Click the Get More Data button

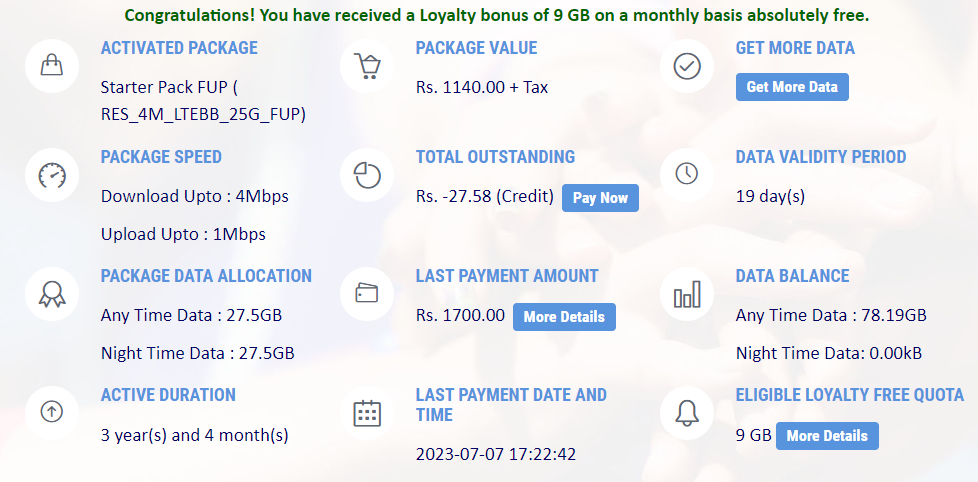pyautogui.click(x=792, y=87)
